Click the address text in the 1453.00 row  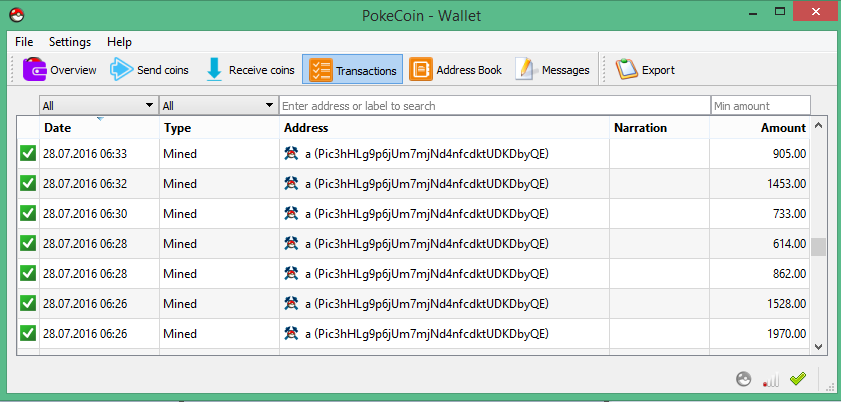click(x=427, y=184)
